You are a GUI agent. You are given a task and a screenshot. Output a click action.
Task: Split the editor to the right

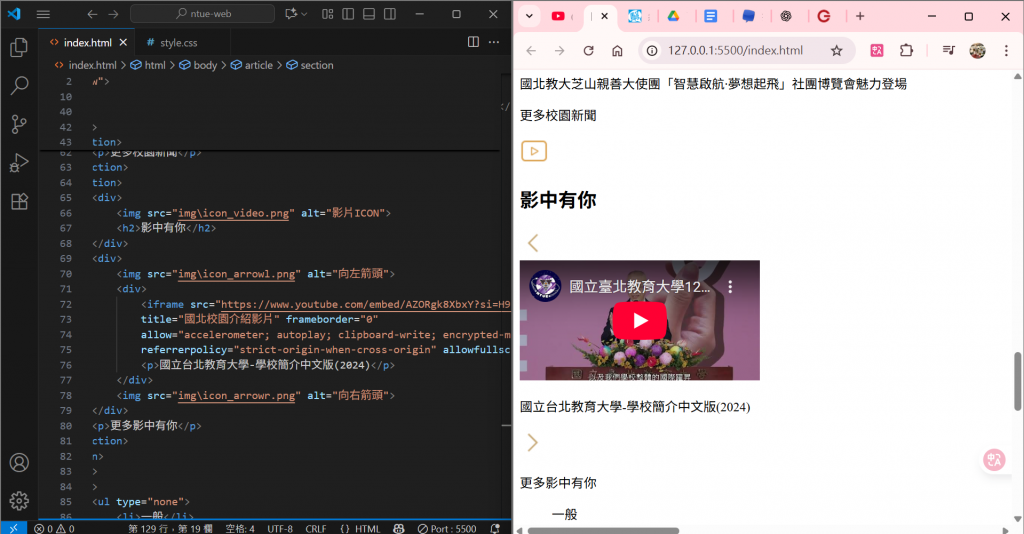tap(473, 42)
